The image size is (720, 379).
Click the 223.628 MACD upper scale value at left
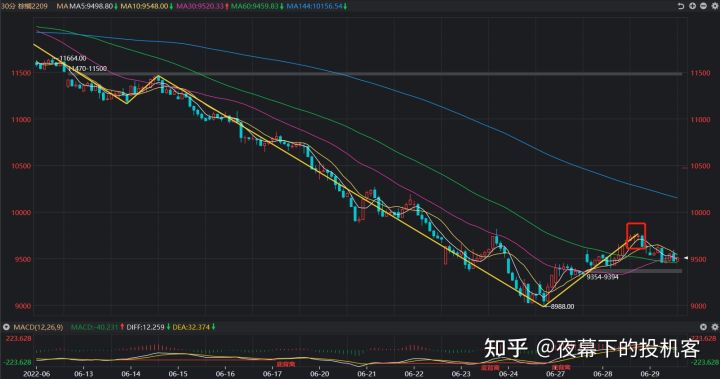(19, 339)
